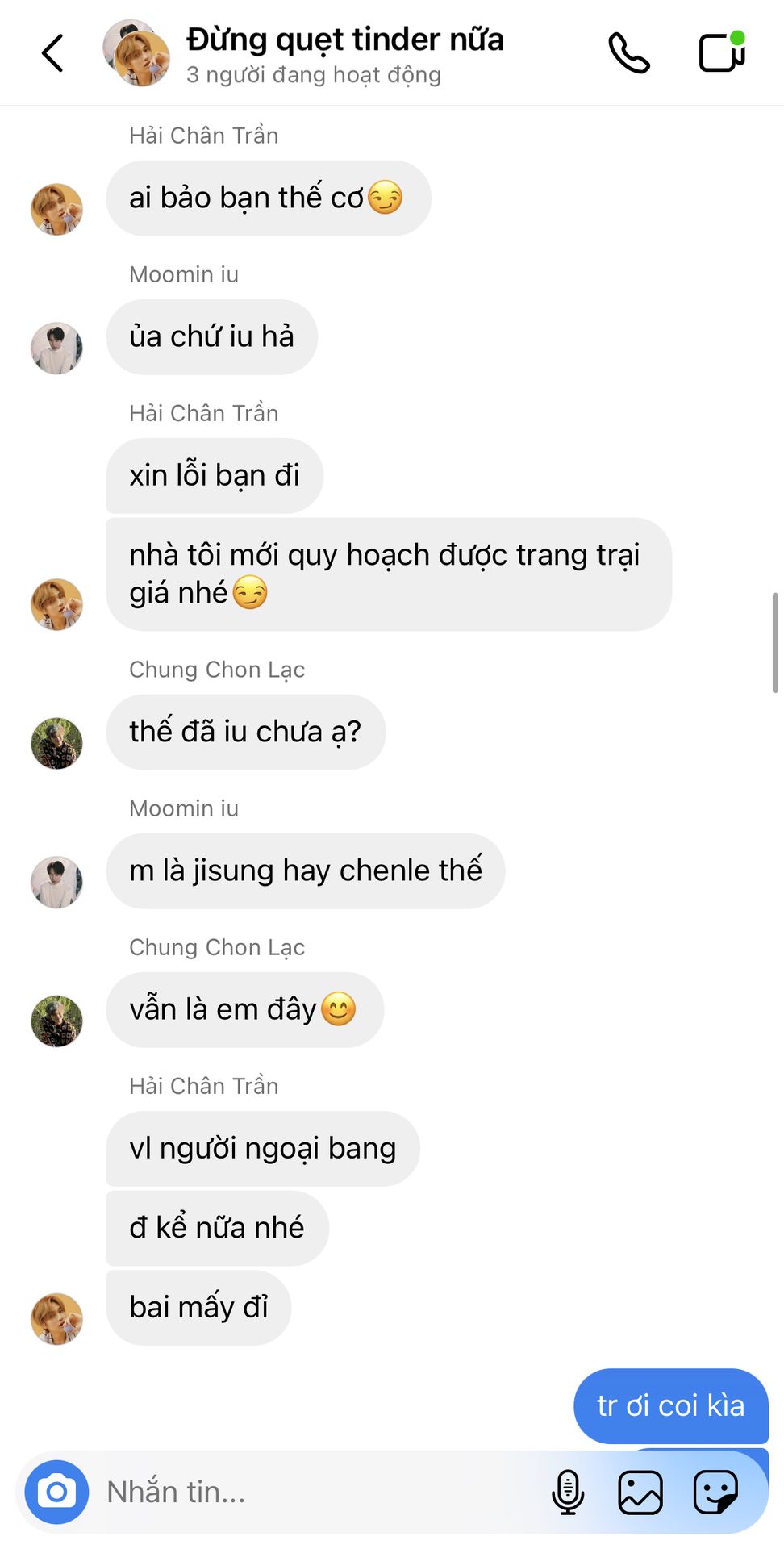This screenshot has height=1549, width=784.
Task: Start a voice call with phone icon
Action: coord(629,53)
